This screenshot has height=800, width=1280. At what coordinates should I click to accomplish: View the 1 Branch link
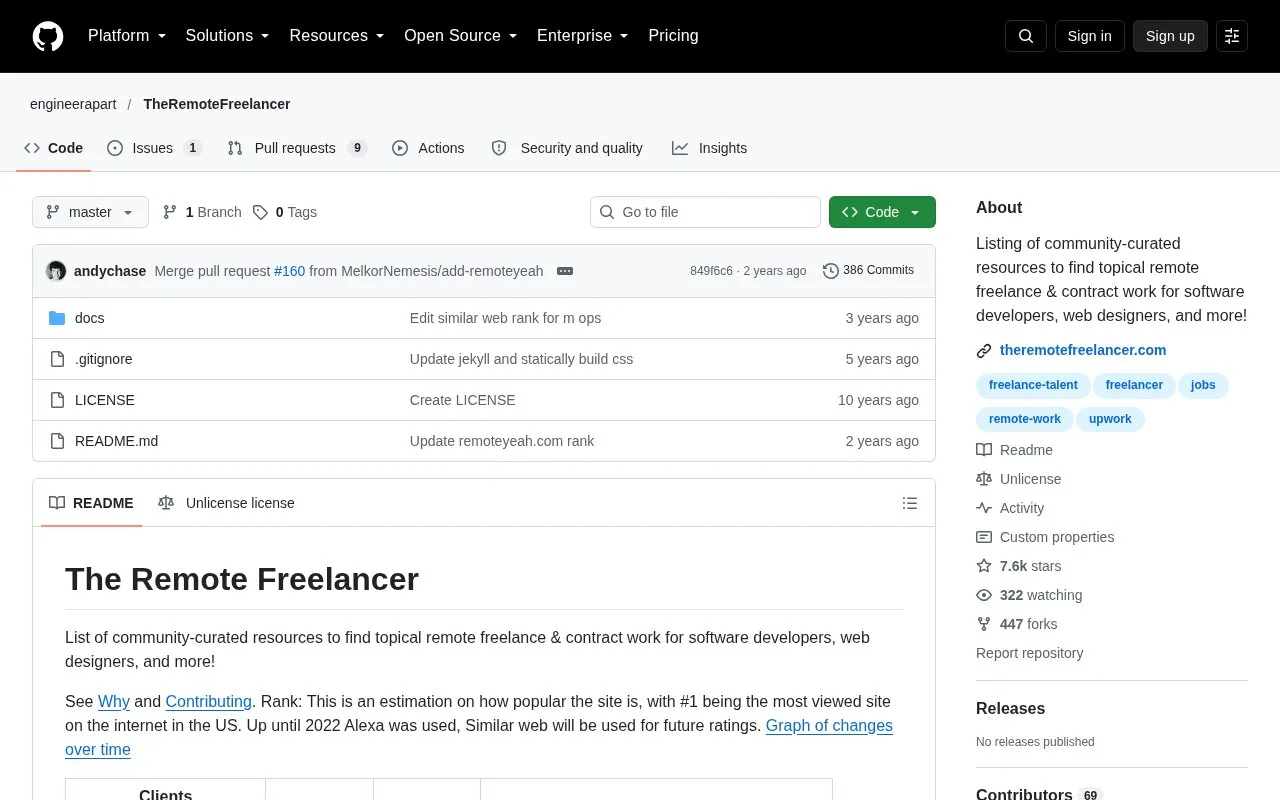click(202, 212)
